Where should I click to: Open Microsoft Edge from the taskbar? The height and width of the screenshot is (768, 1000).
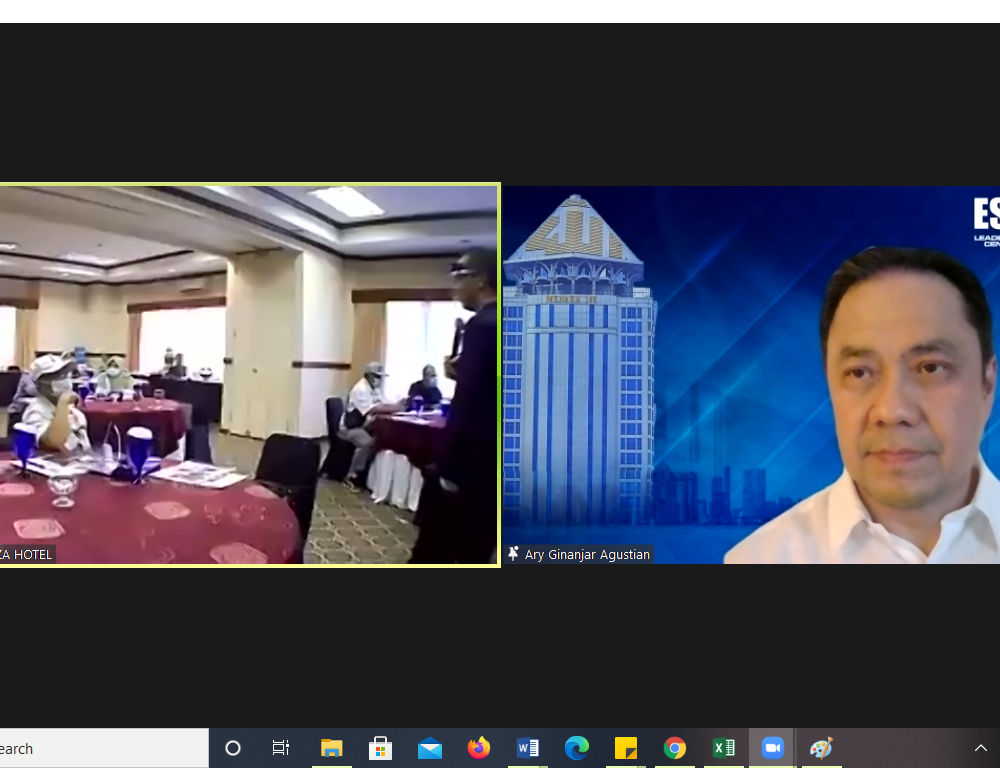coord(577,748)
